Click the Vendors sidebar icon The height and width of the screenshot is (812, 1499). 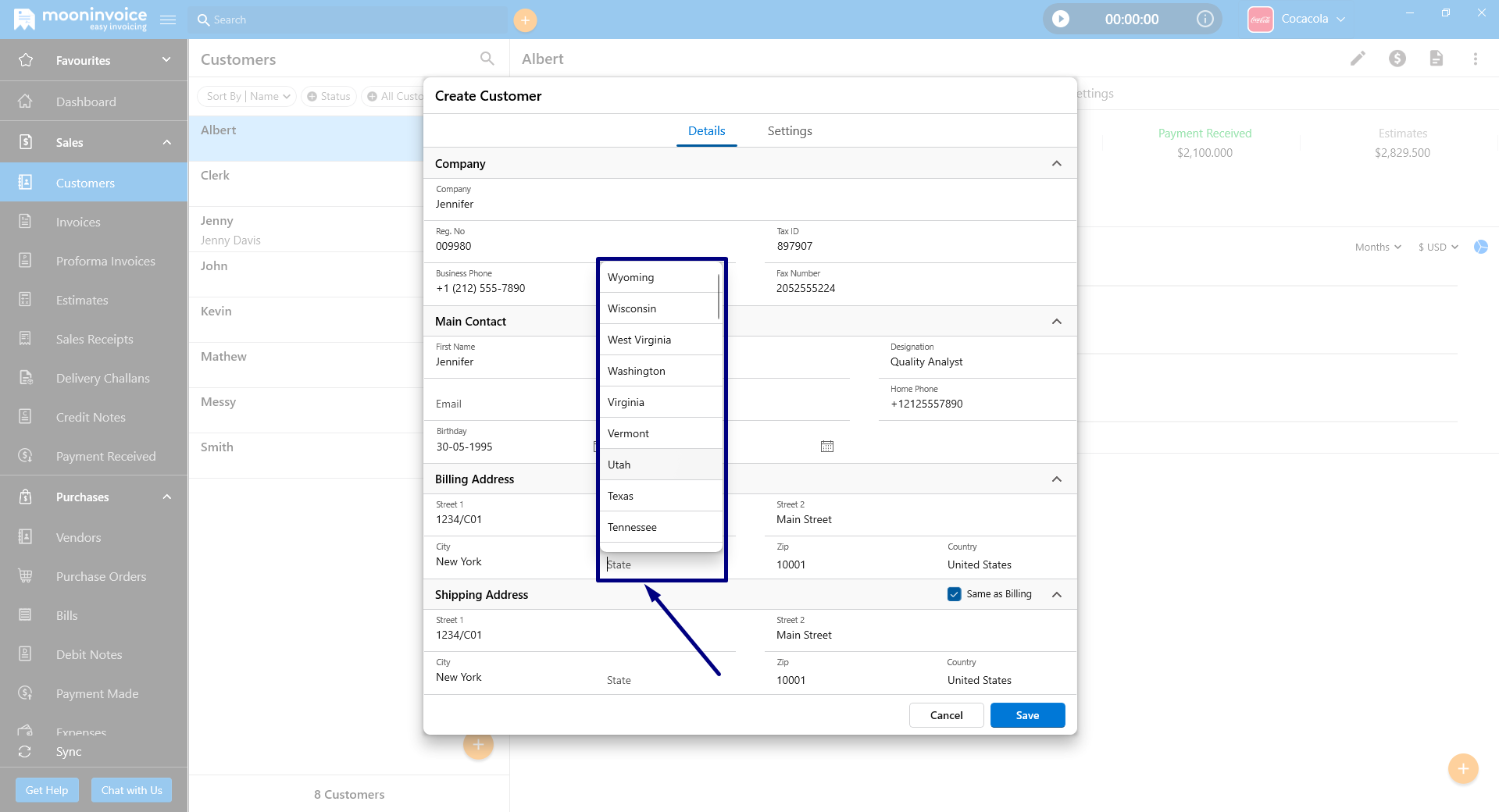25,537
